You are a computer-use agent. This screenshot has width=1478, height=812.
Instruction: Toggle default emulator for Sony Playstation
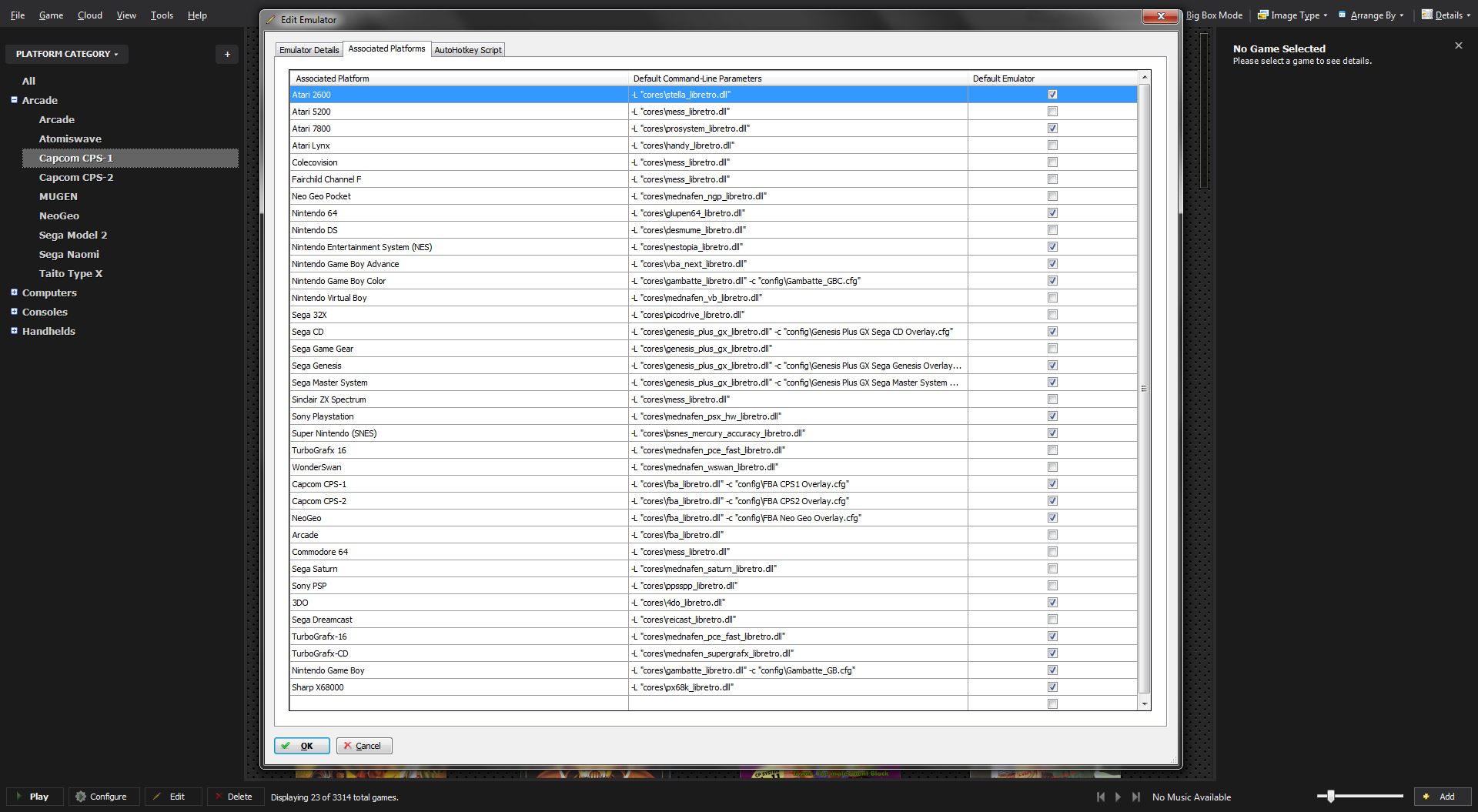(1052, 416)
